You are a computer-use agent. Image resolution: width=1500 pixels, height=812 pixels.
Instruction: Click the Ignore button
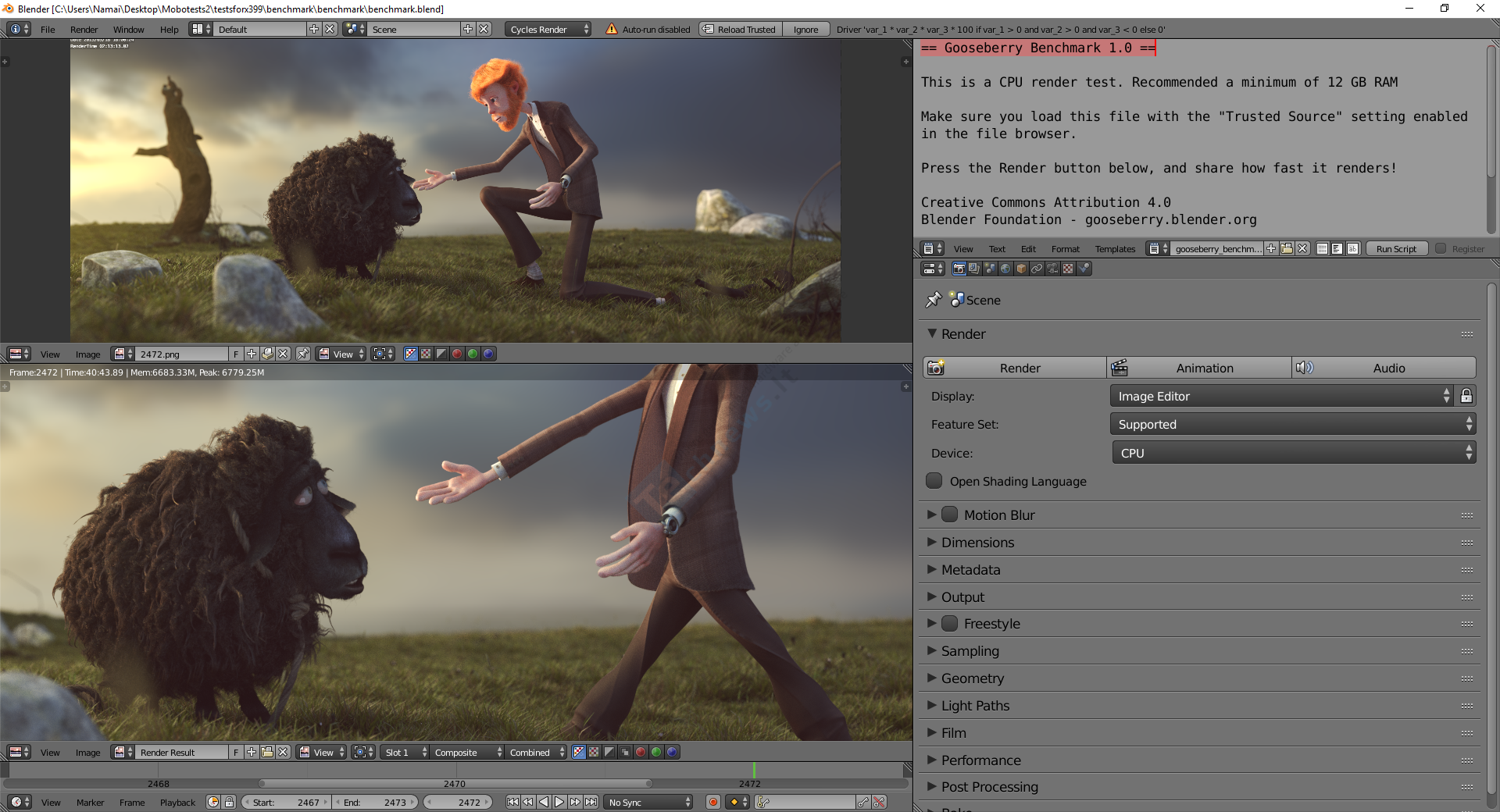click(806, 29)
